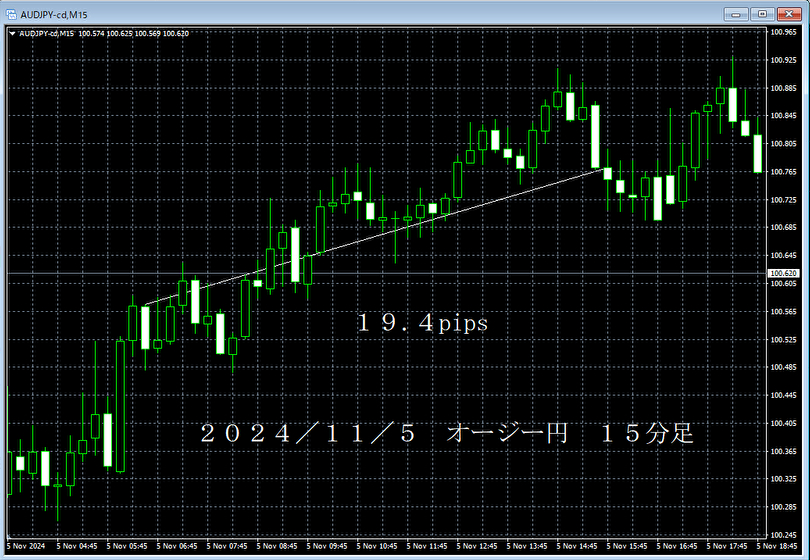Click the time axis label '5 Nov 07:45'
Screen dimensions: 810x560
[227, 546]
